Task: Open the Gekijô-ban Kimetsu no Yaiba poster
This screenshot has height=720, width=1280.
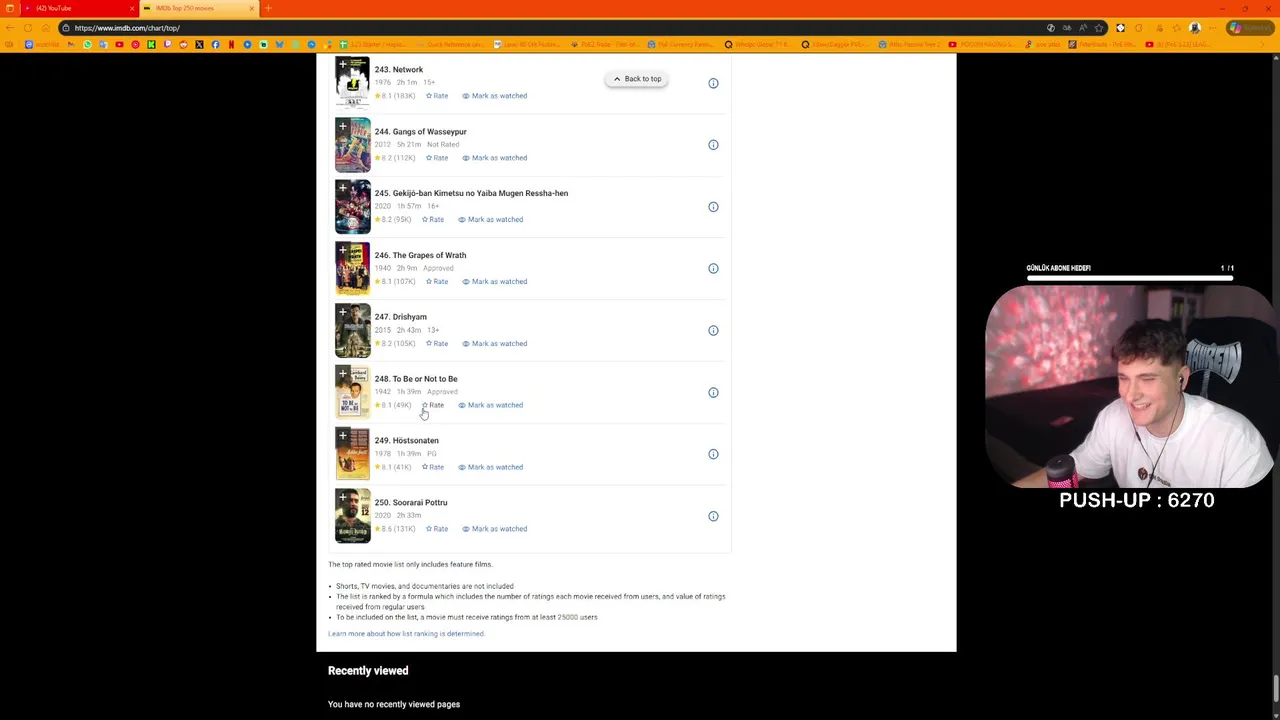Action: 352,207
